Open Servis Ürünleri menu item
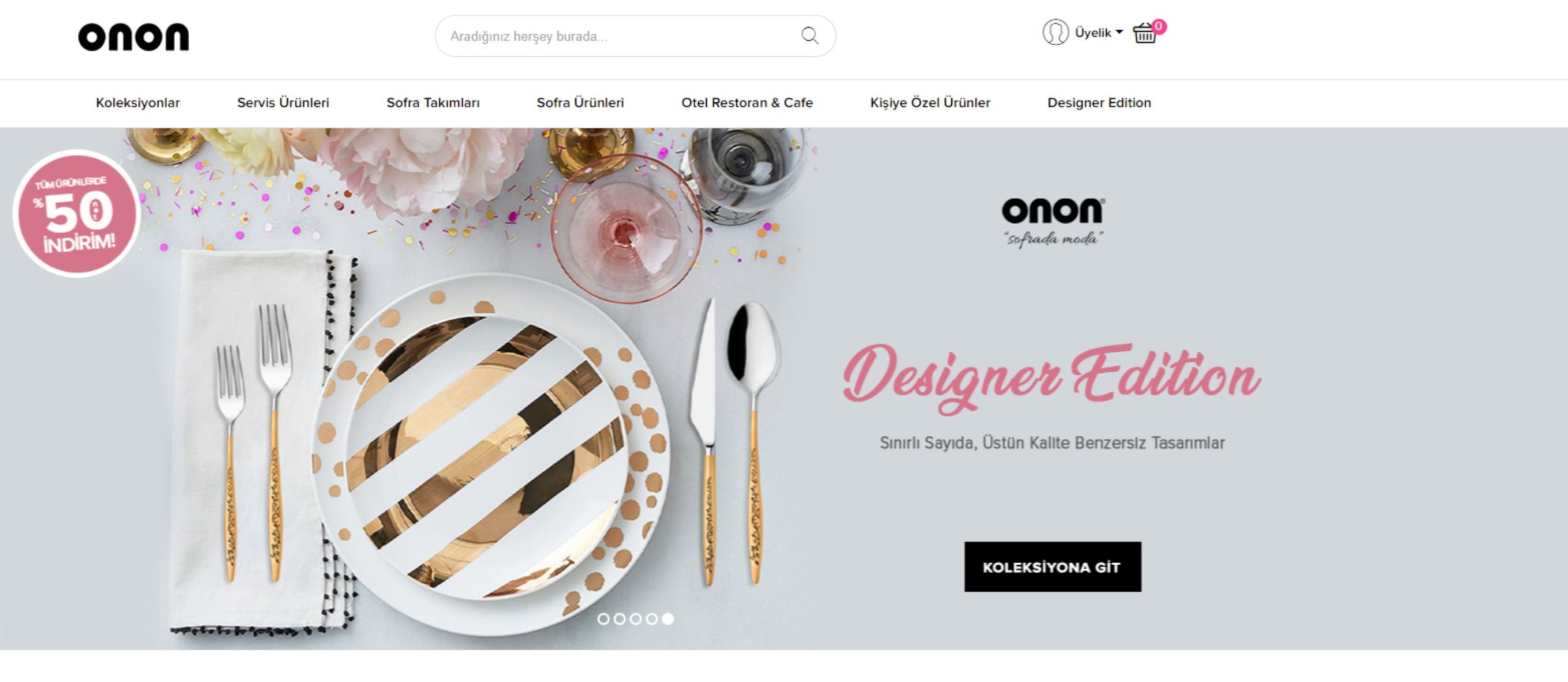 point(283,103)
